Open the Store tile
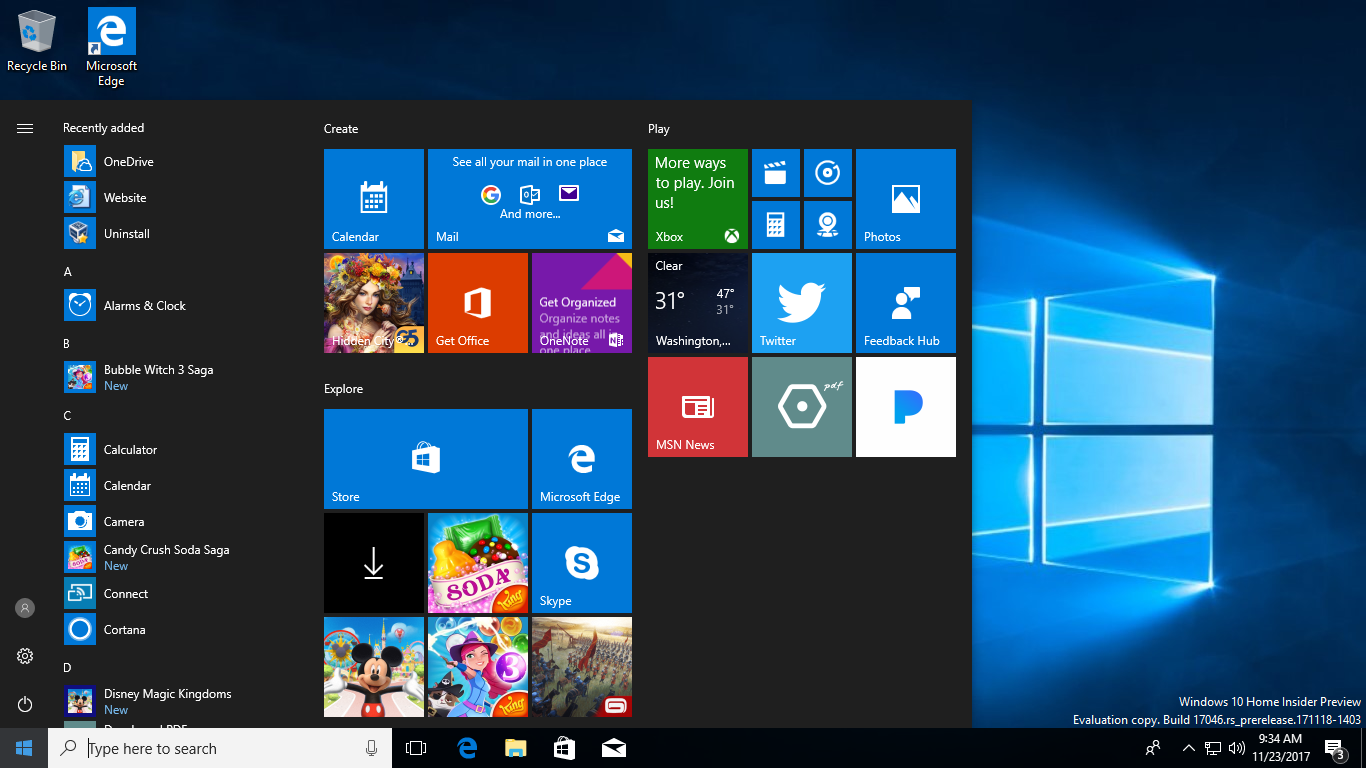The height and width of the screenshot is (768, 1366). coord(426,459)
